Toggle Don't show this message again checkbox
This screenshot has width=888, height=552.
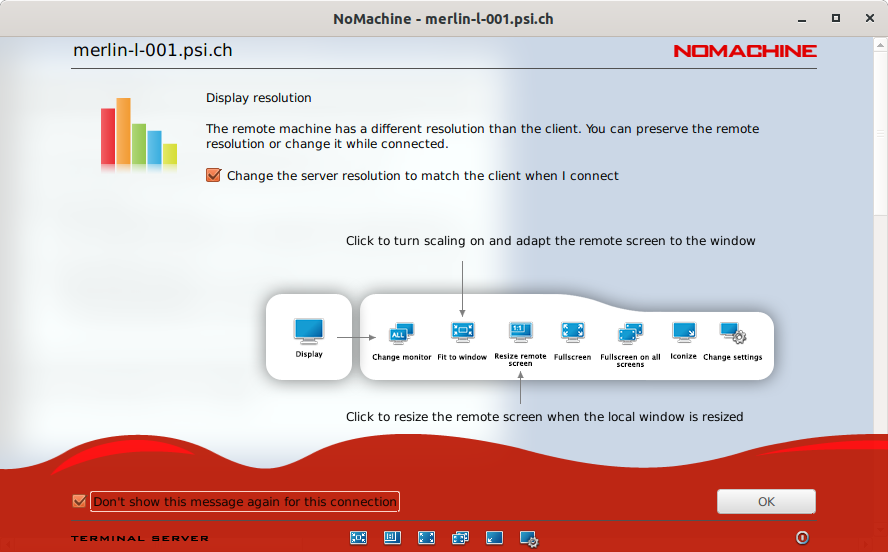[x=79, y=501]
